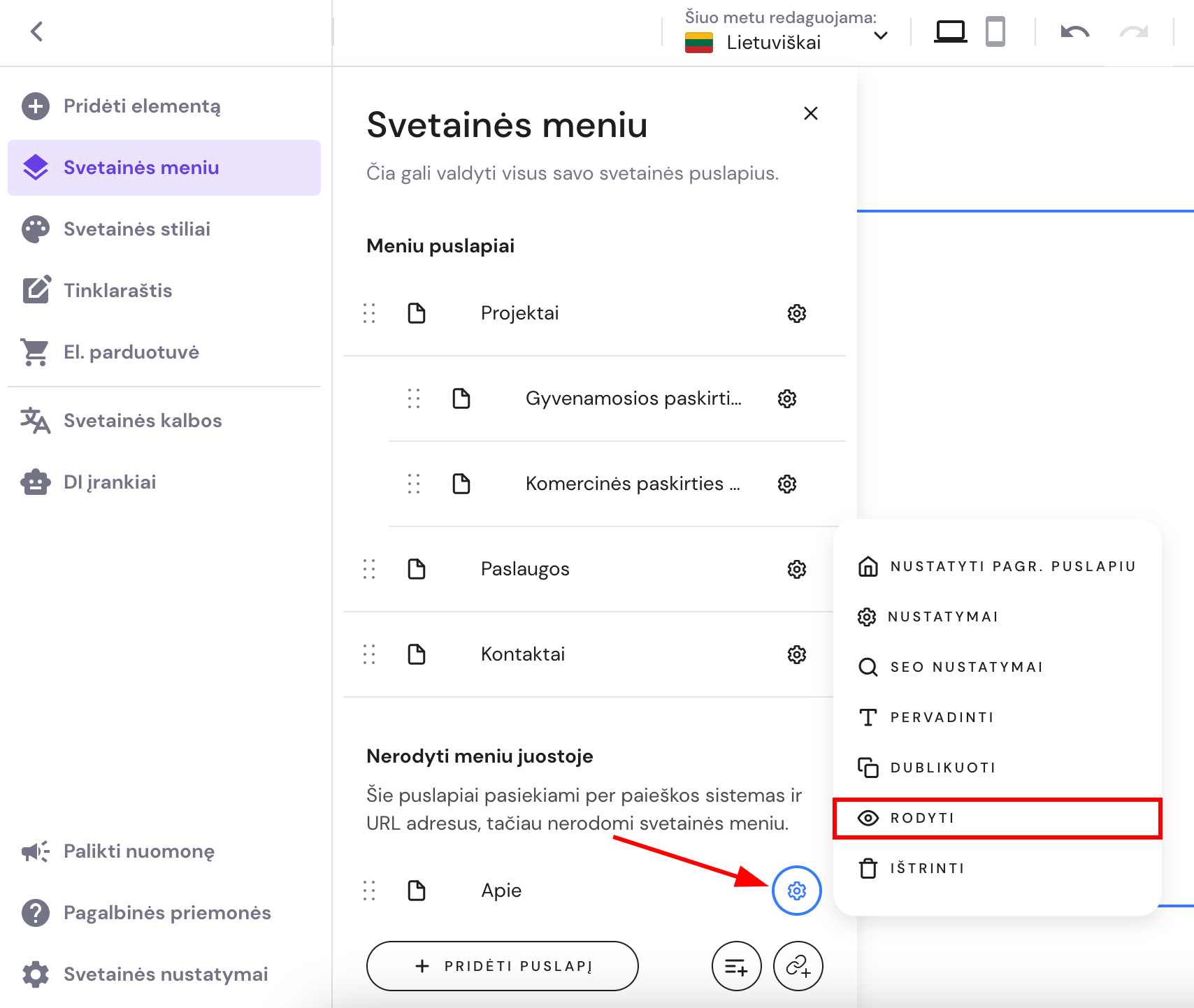Click the Pridėti puslapį button
This screenshot has width=1194, height=1008.
pyautogui.click(x=502, y=966)
